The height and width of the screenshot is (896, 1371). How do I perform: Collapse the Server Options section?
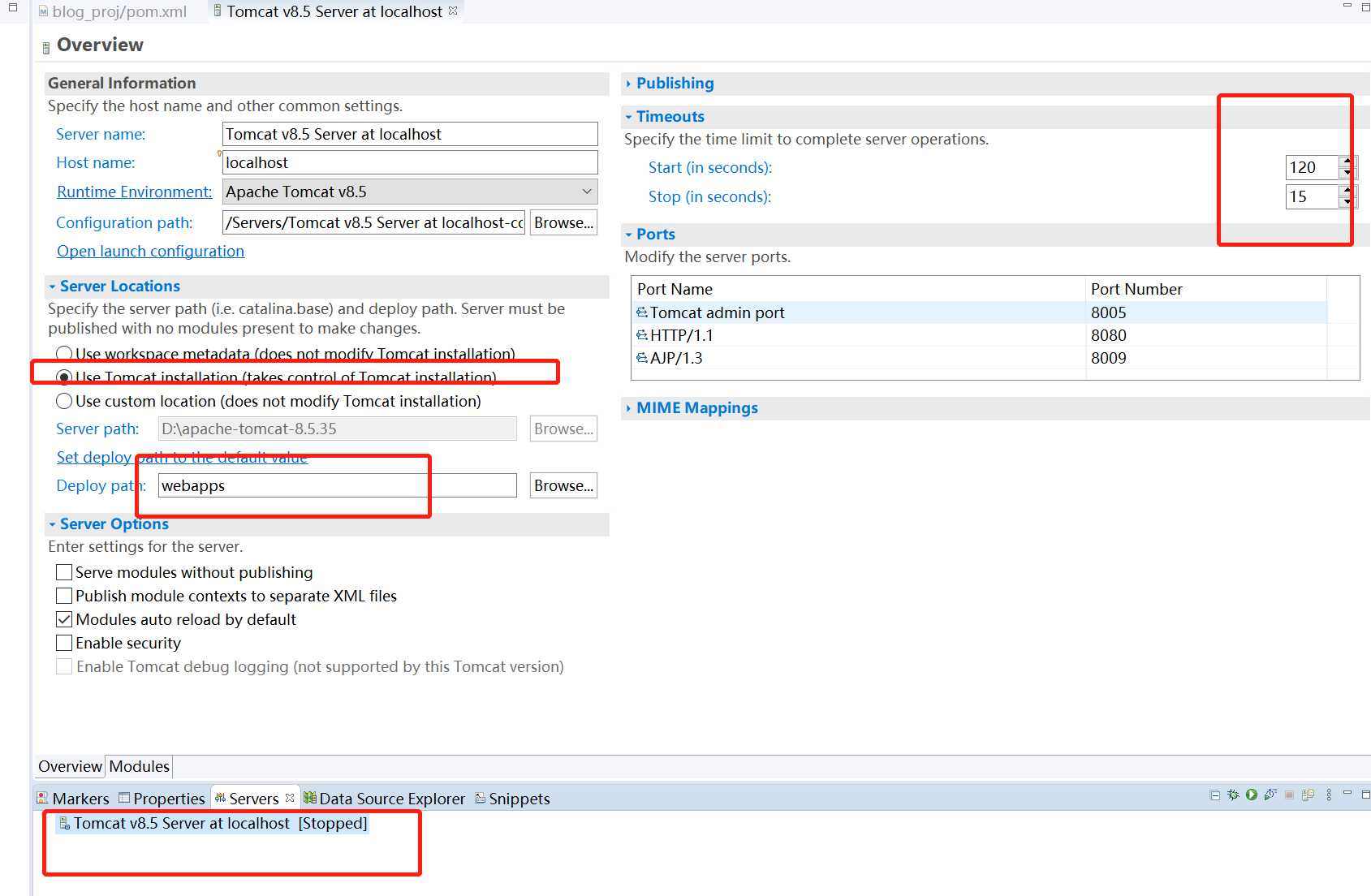pyautogui.click(x=52, y=524)
